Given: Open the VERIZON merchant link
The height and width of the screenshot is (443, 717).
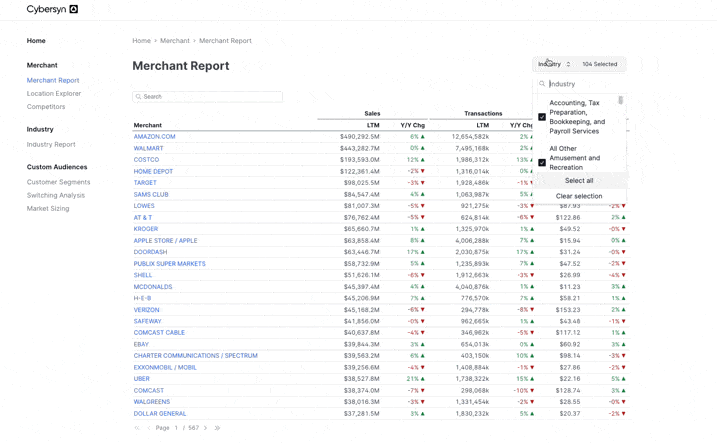Looking at the screenshot, I should click(146, 310).
